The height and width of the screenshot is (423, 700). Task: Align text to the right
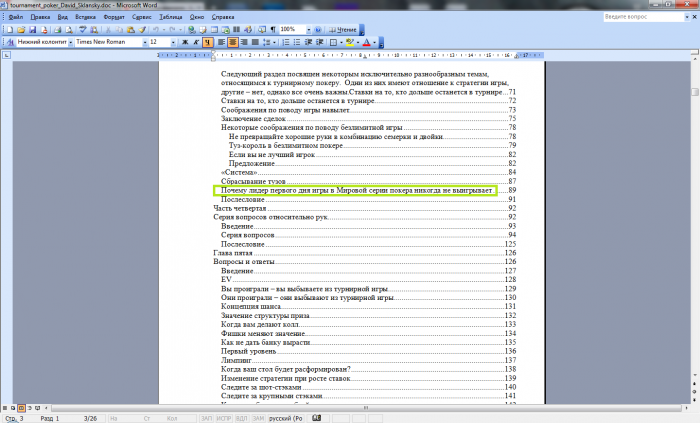244,42
